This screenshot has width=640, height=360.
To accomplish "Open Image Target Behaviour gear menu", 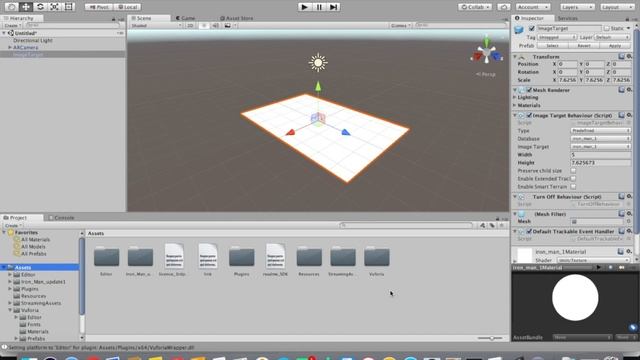I will [629, 115].
